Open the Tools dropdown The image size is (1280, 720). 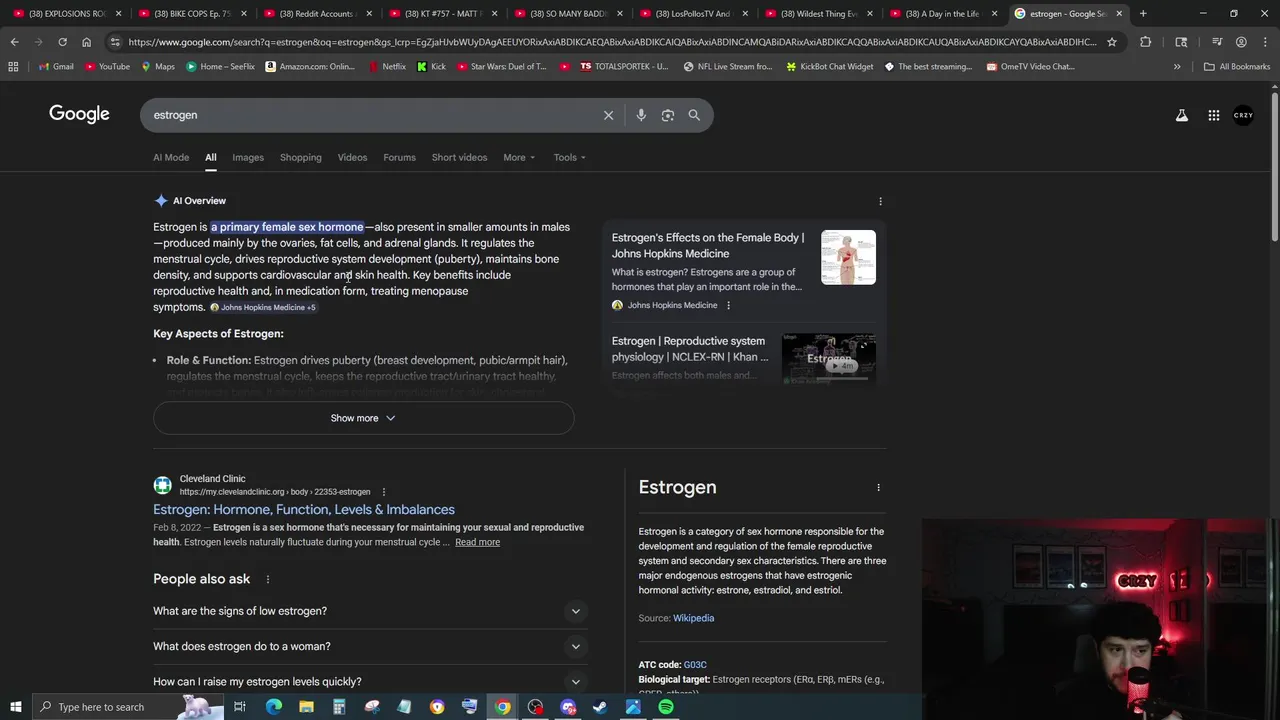(570, 157)
